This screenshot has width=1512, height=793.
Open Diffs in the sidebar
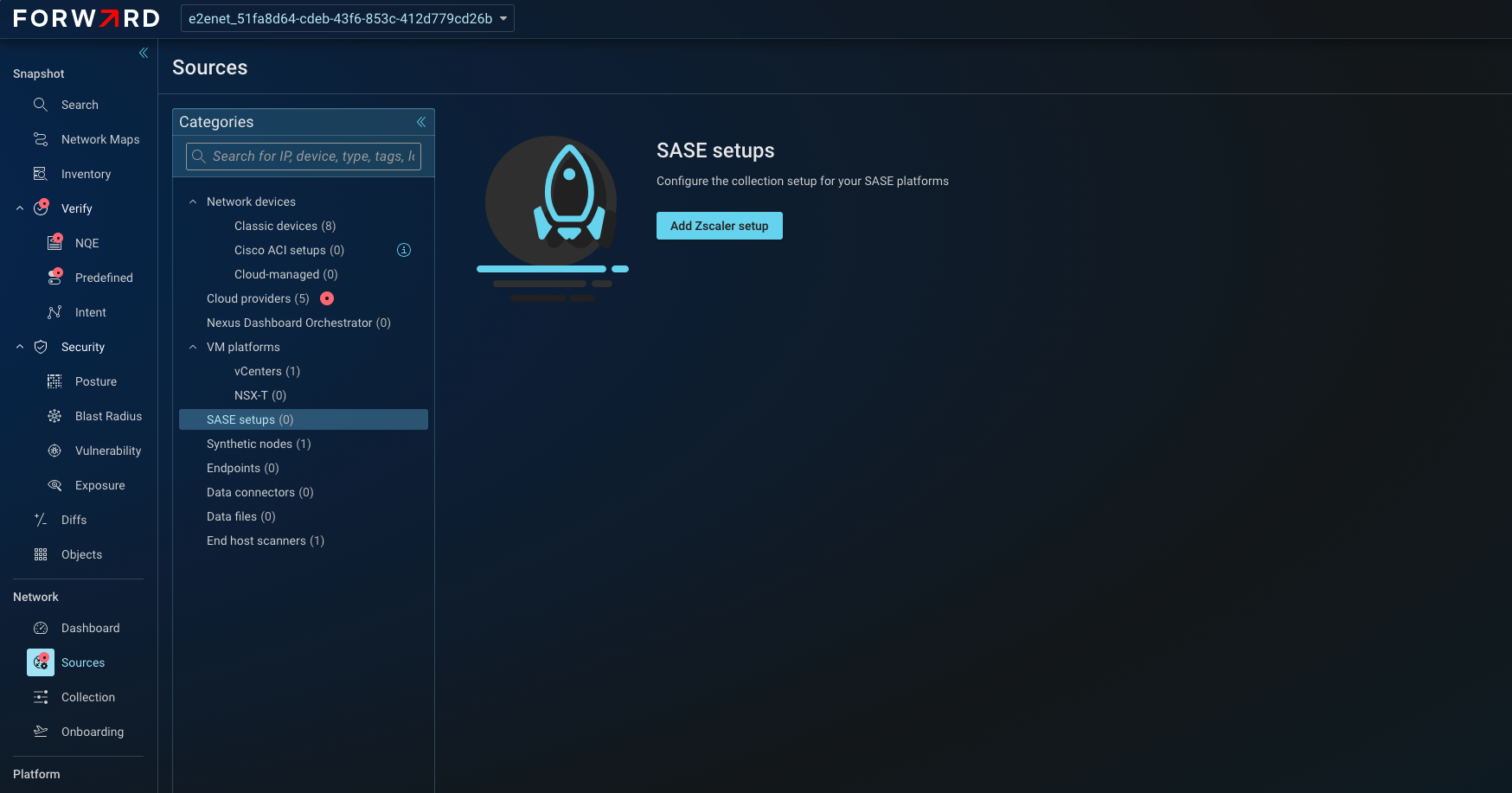pyautogui.click(x=74, y=520)
